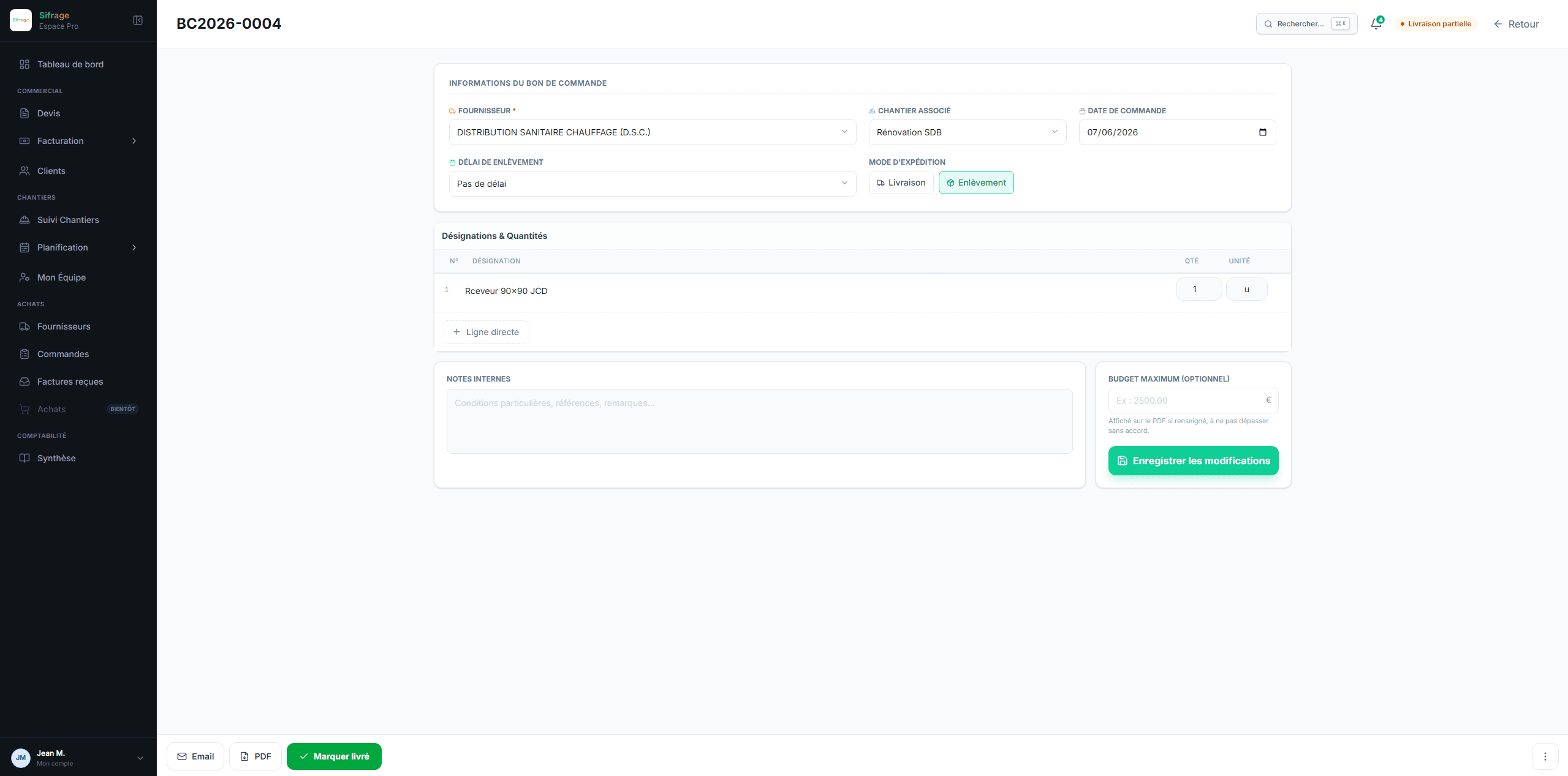This screenshot has width=1568, height=776.
Task: Click the search magnifier icon
Action: pos(1268,24)
